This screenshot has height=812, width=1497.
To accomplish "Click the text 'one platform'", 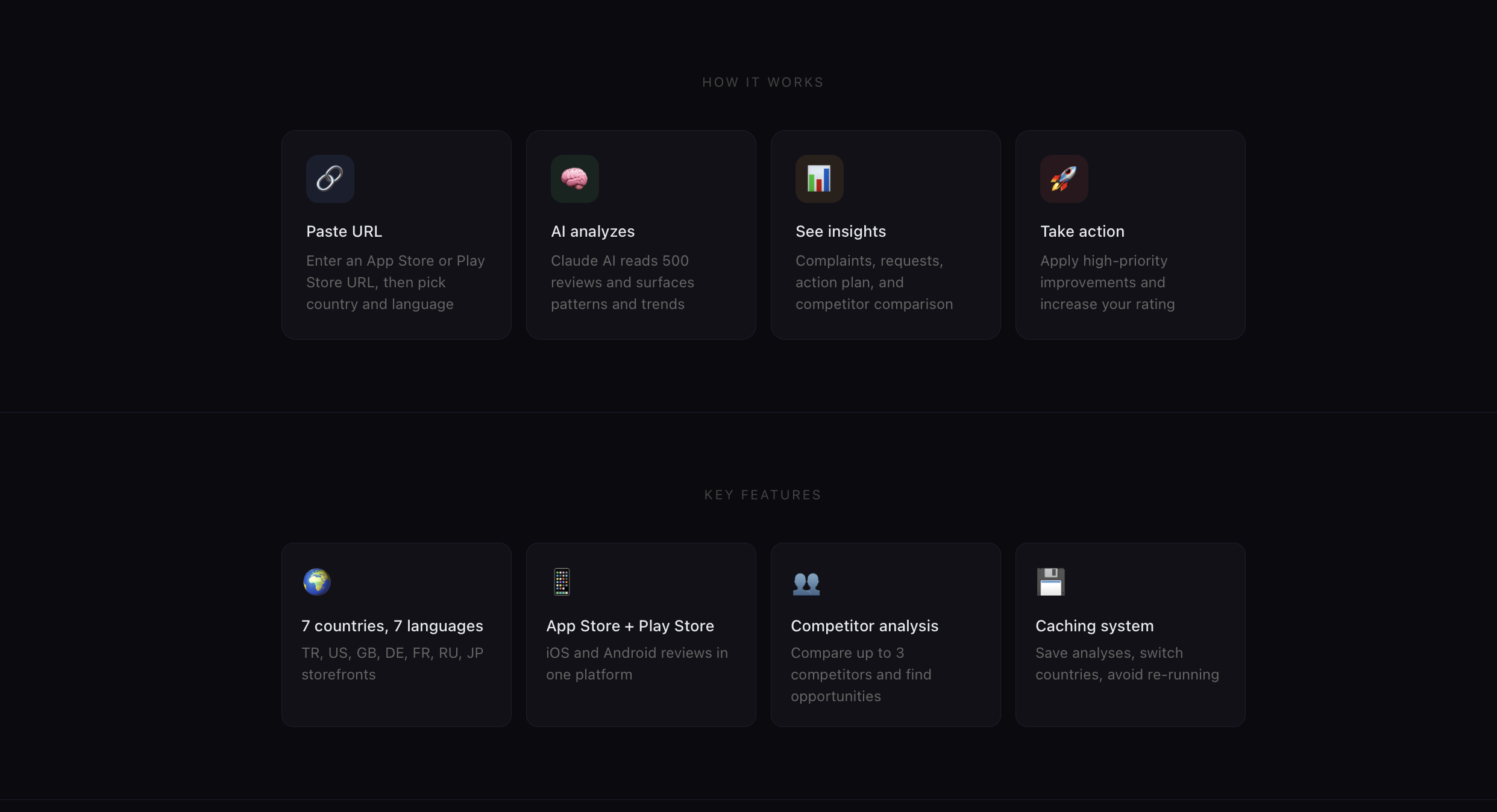I will (x=589, y=675).
